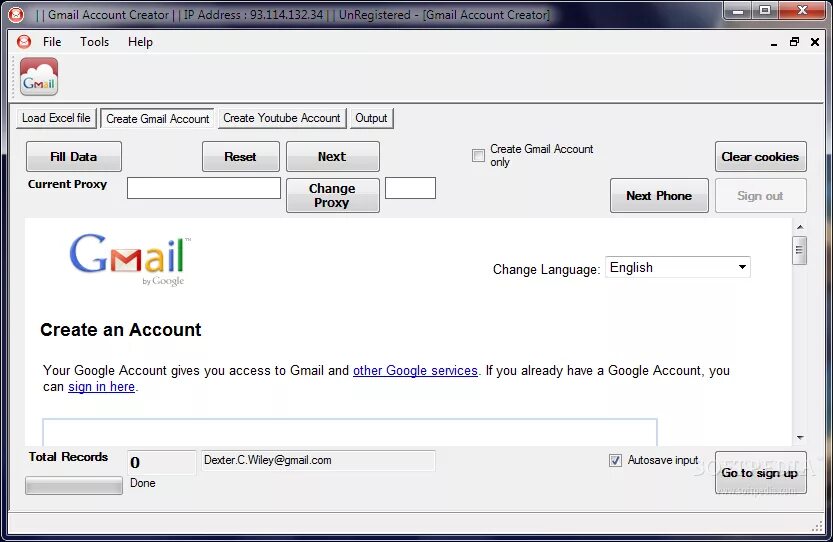Click the scrollbar thumb of the web page
This screenshot has height=542, width=833.
tap(800, 250)
